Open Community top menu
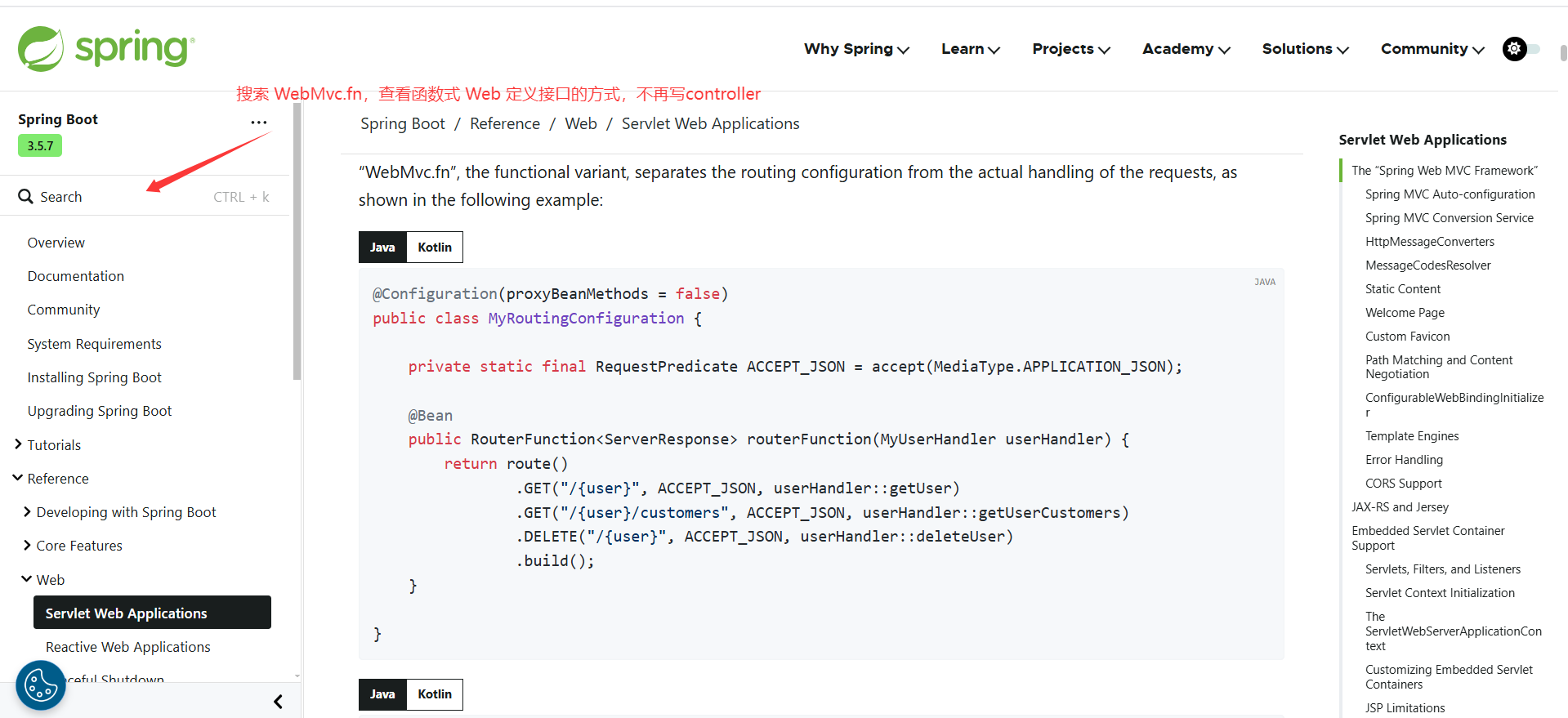This screenshot has width=1568, height=718. tap(1432, 49)
